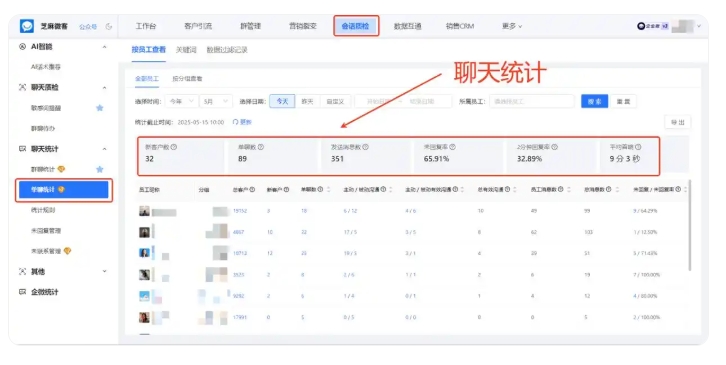This screenshot has width=726, height=365.
Task: Open 客户引流 in the top navigation
Action: click(x=198, y=26)
